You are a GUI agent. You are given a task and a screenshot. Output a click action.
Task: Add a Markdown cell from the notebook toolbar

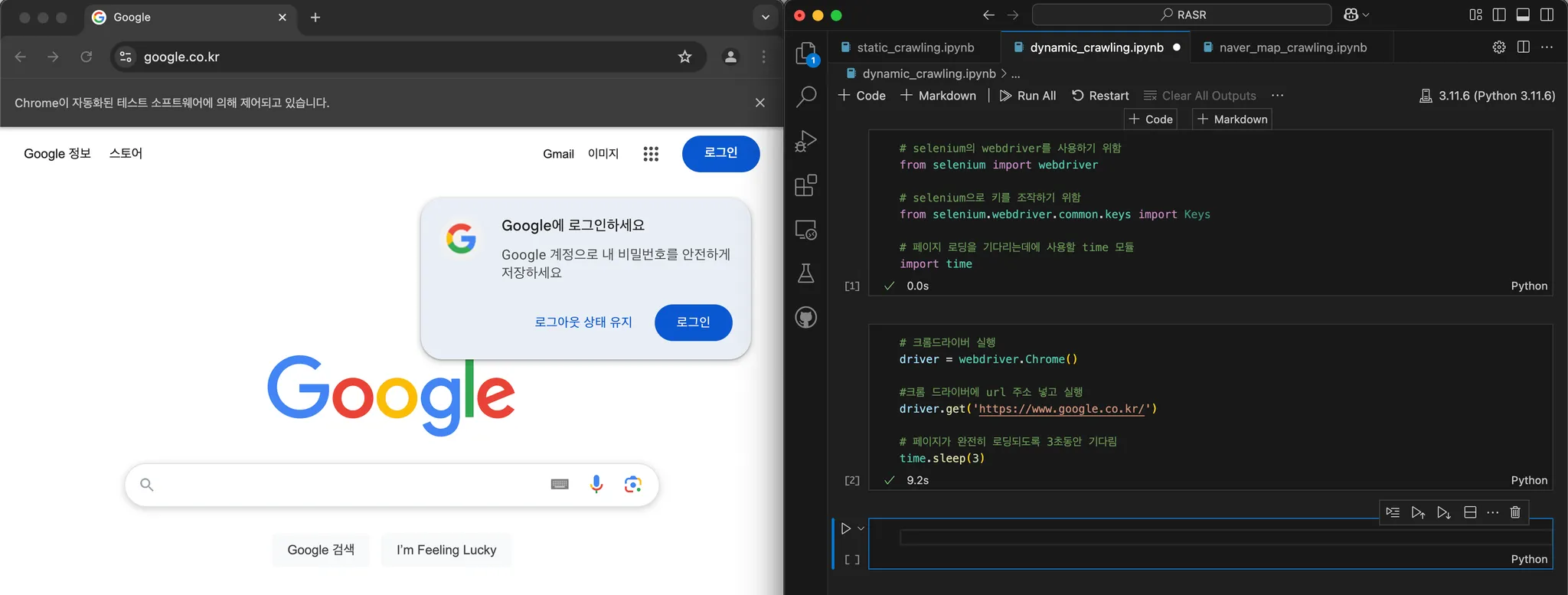coord(939,96)
